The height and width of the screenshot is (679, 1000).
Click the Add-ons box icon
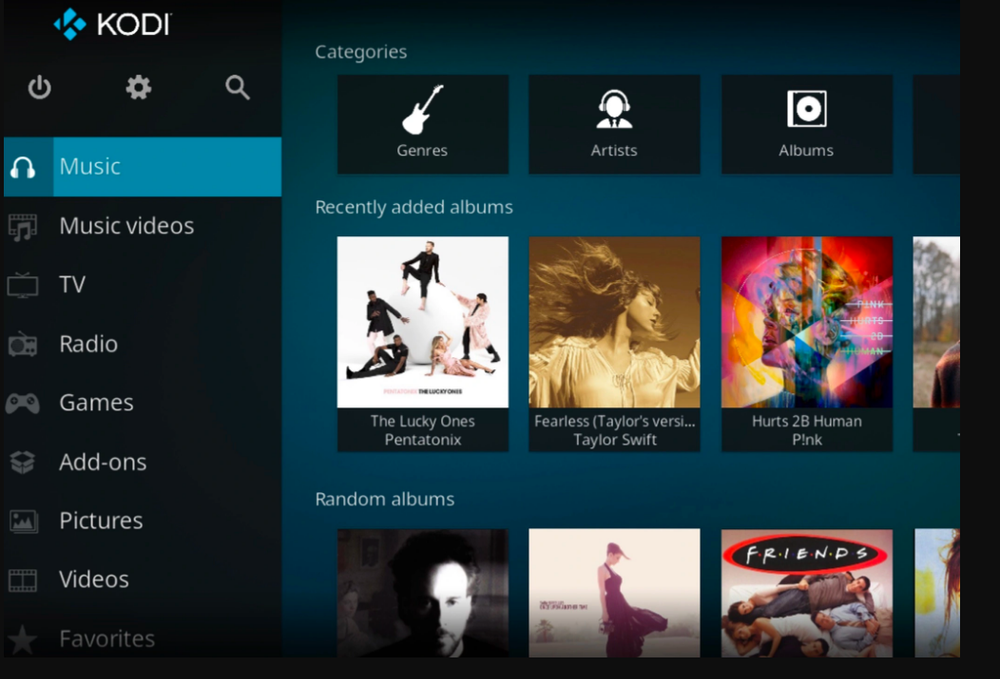(24, 461)
